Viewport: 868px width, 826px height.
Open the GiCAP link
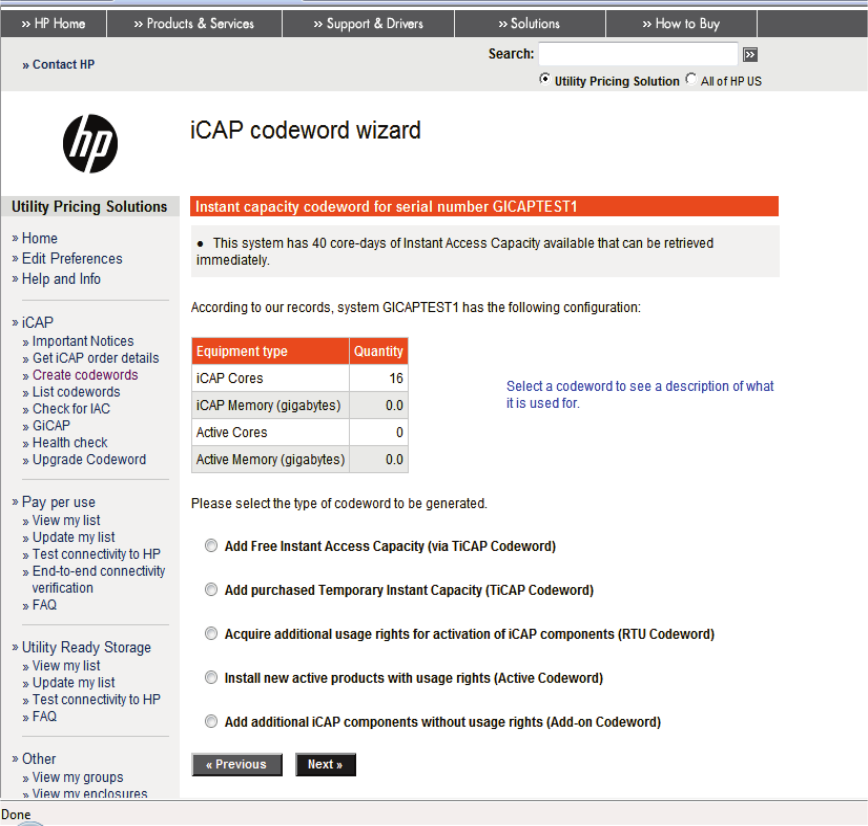tap(51, 426)
